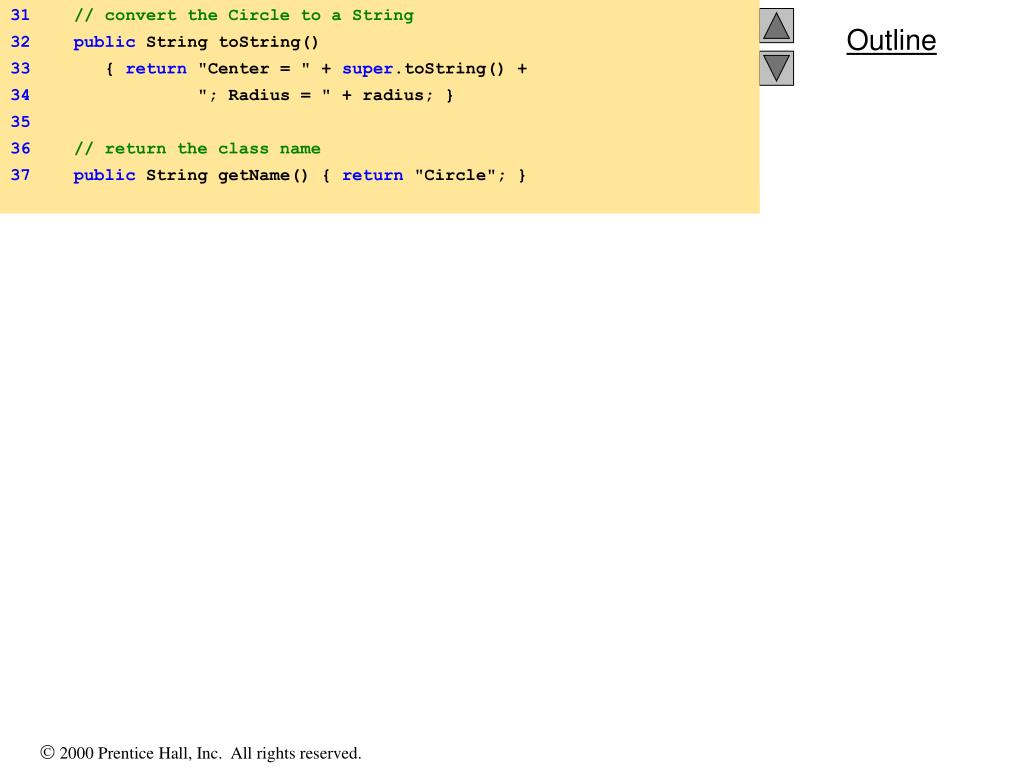Select line number 32
The image size is (1024, 768).
coord(20,42)
